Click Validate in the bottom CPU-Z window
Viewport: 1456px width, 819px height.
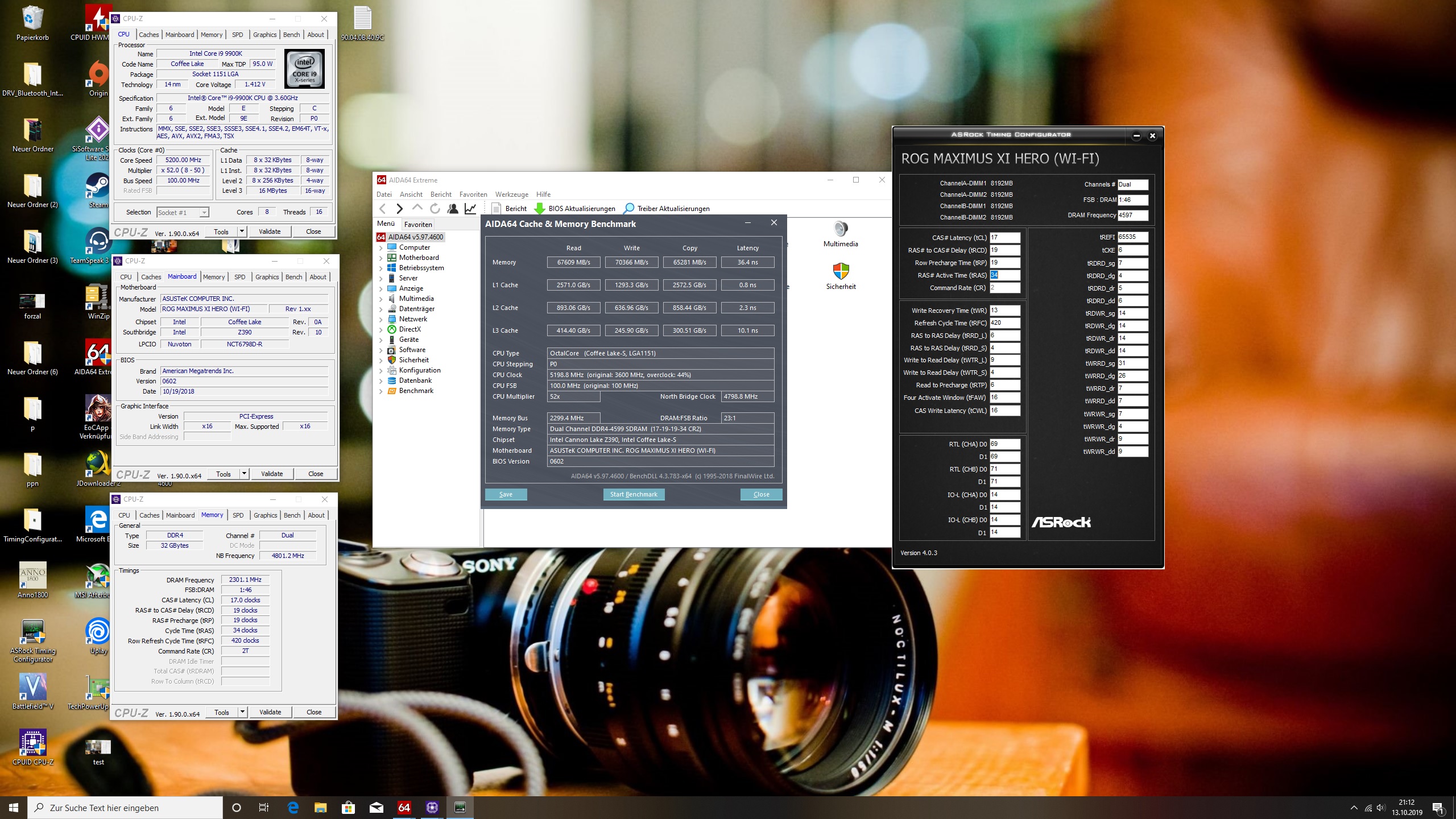click(x=270, y=712)
